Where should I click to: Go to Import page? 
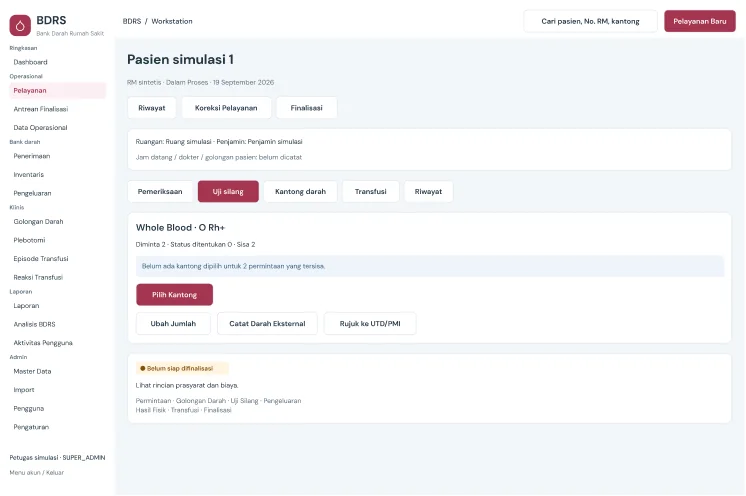[24, 390]
